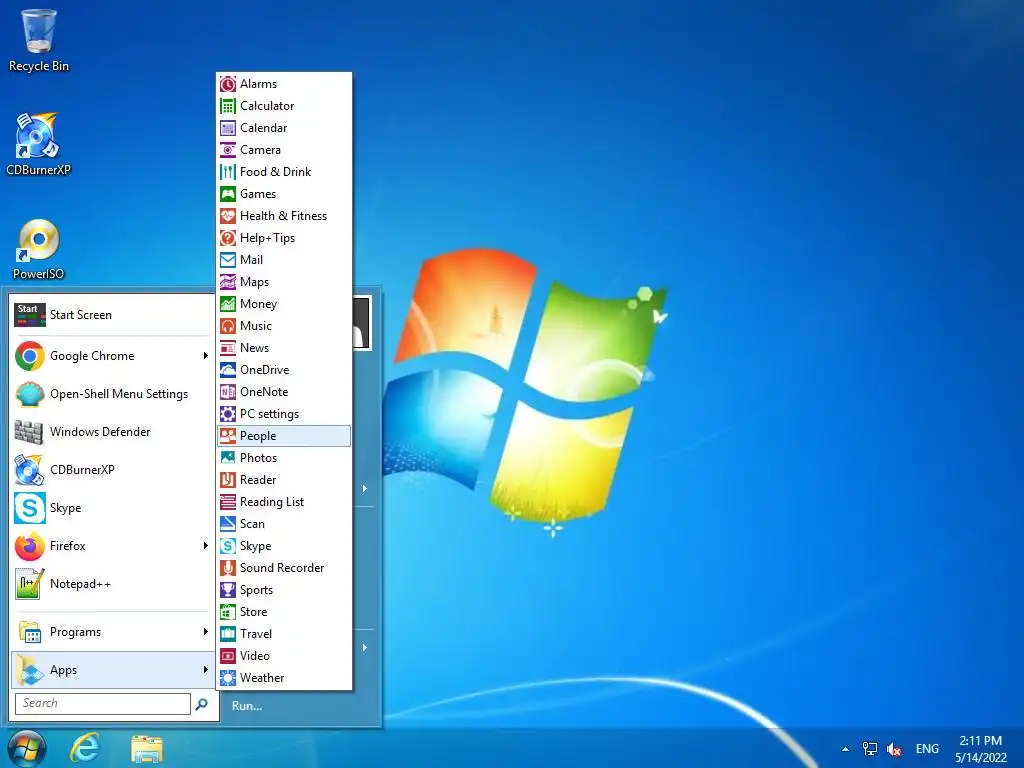Open Start Screen from the start menu
The width and height of the screenshot is (1024, 768).
[x=112, y=315]
